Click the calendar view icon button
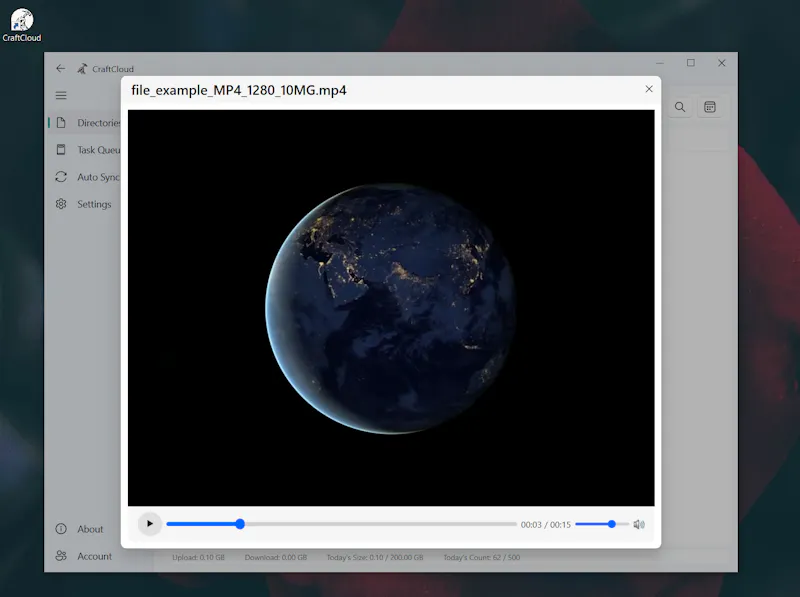 click(710, 107)
